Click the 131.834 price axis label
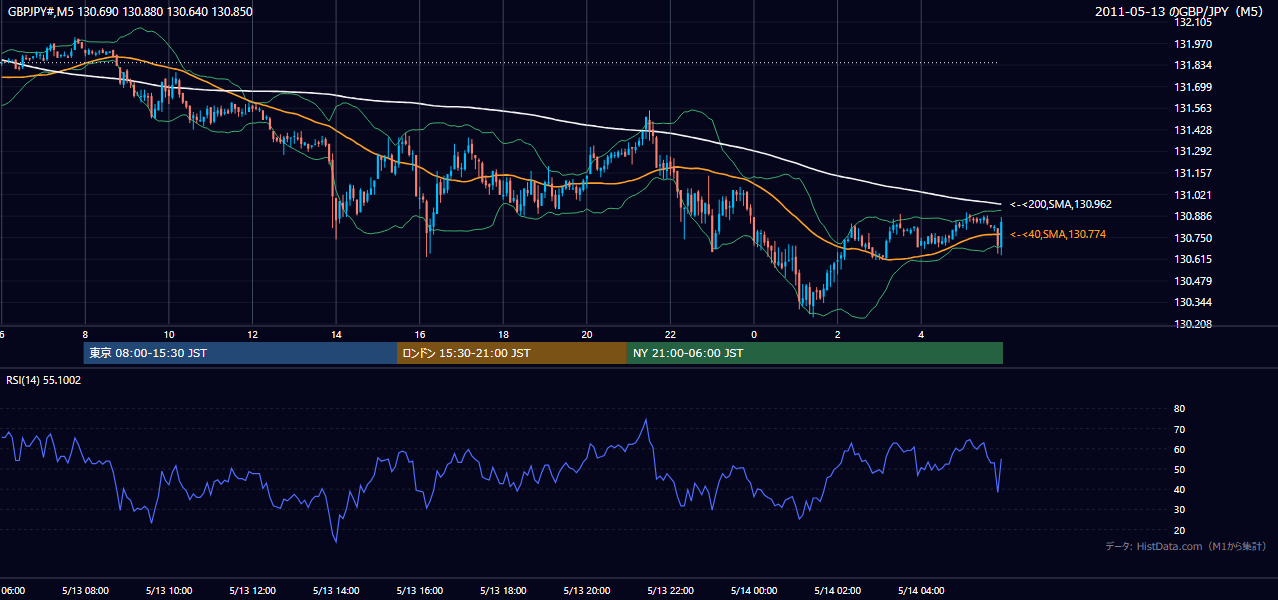 [x=1193, y=65]
